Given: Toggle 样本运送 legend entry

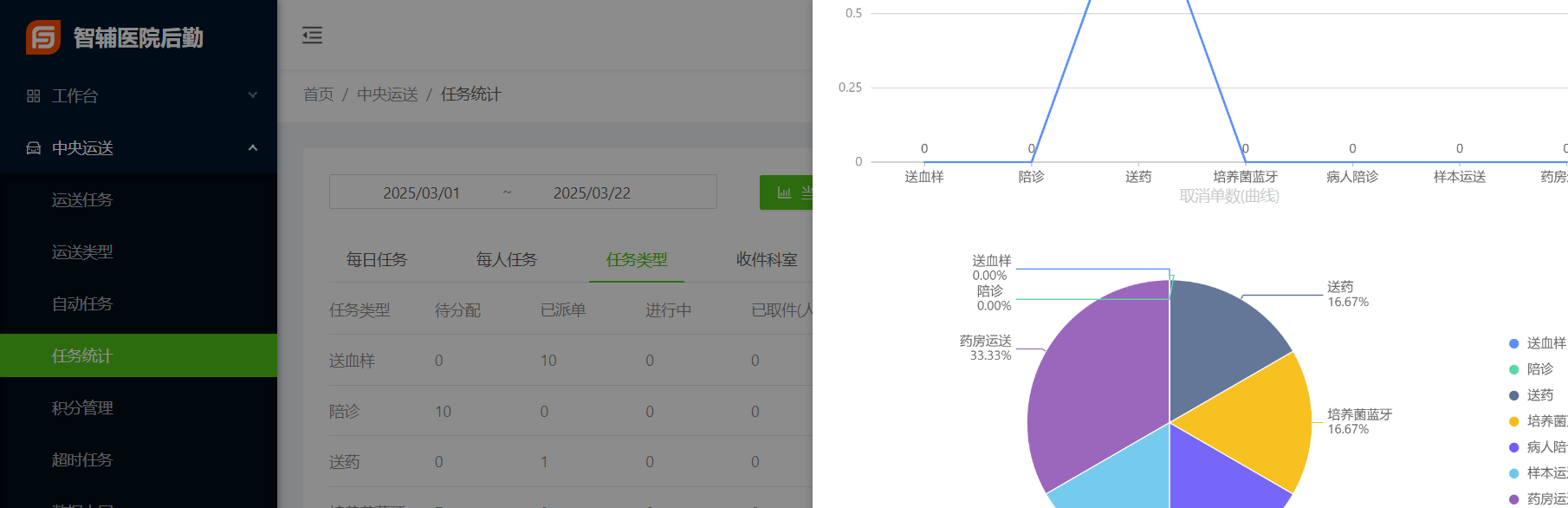Looking at the screenshot, I should click(x=1539, y=473).
